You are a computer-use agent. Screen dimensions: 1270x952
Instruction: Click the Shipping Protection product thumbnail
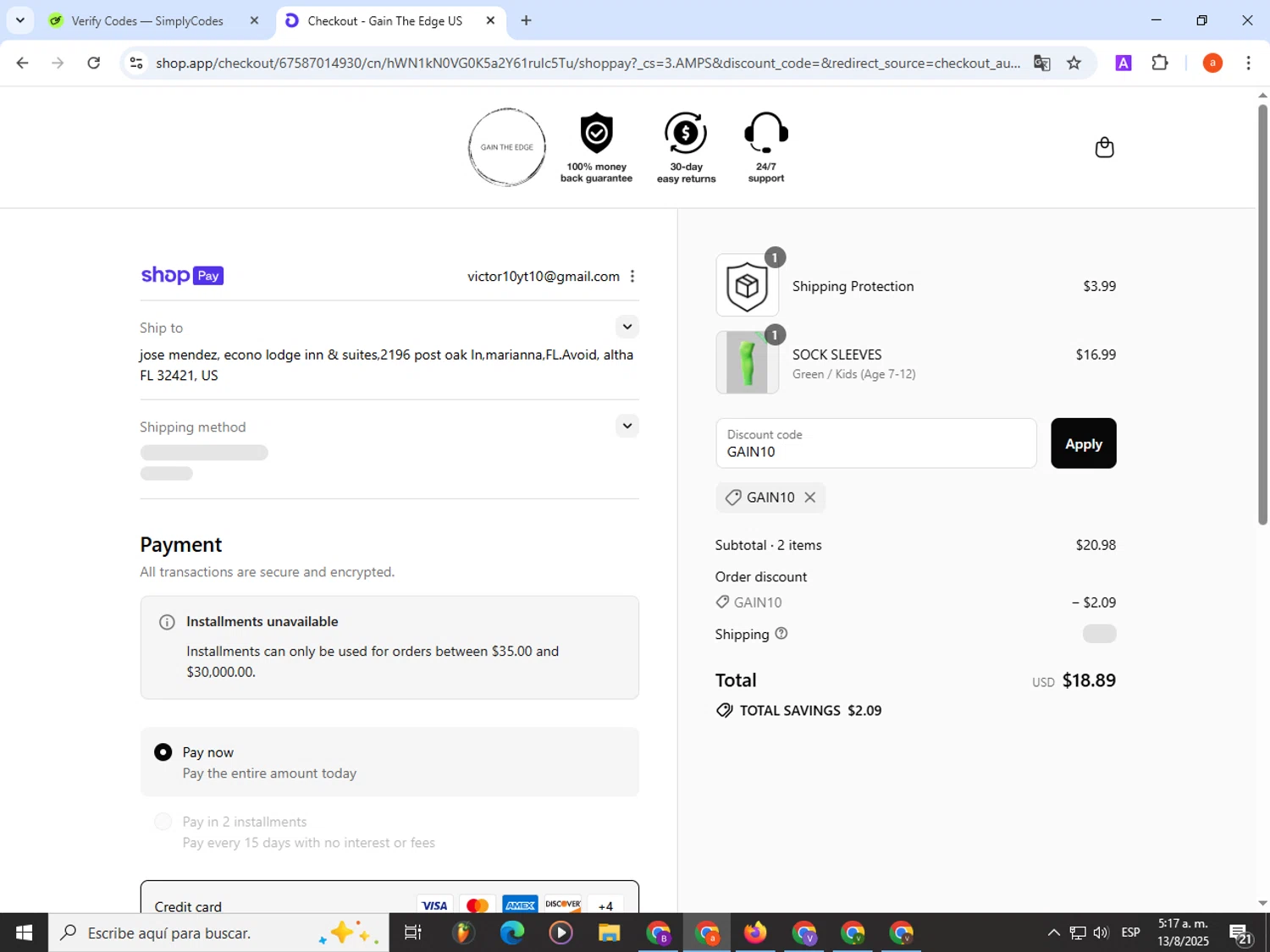747,286
